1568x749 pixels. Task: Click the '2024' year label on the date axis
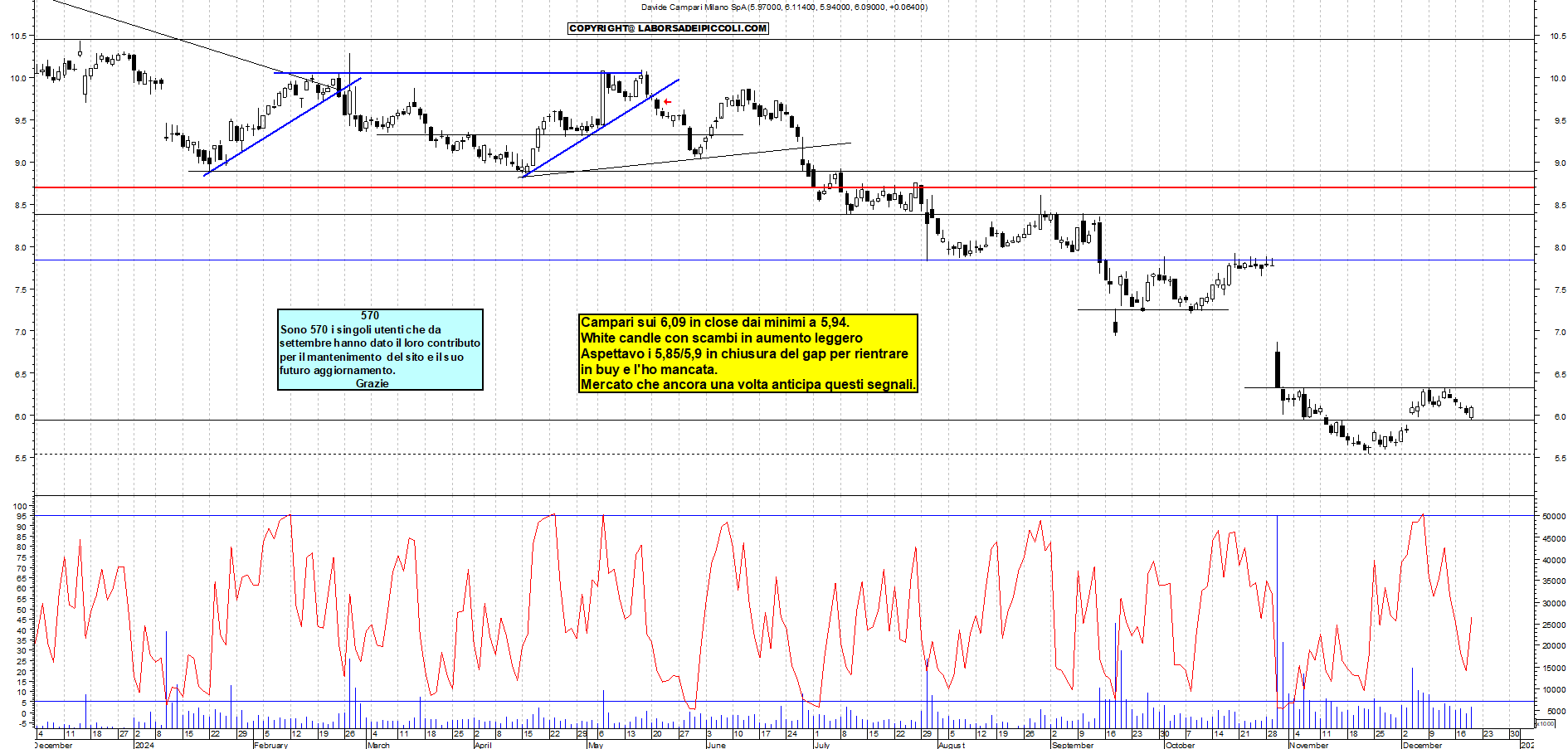[x=144, y=745]
